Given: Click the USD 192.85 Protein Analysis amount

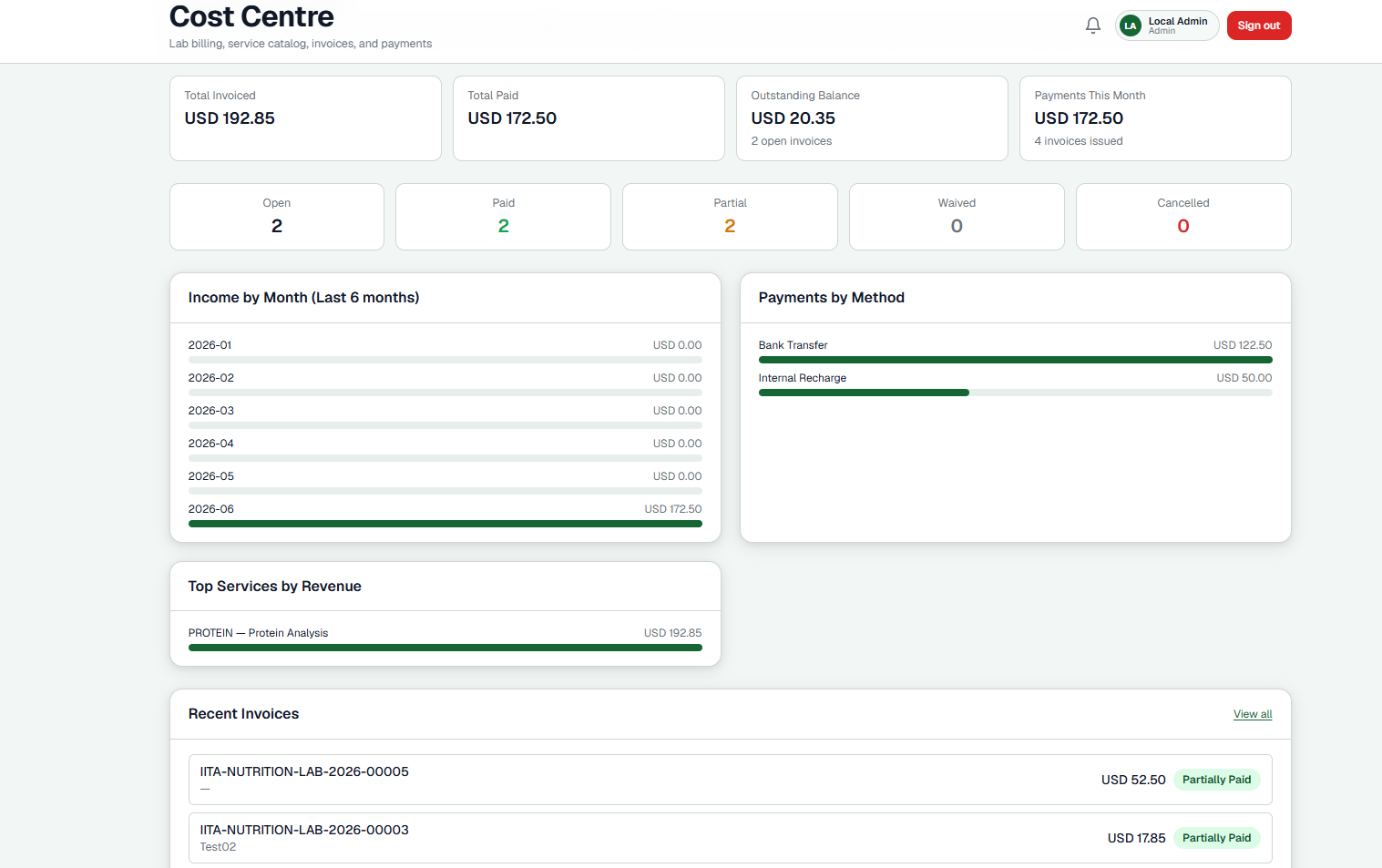Looking at the screenshot, I should click(673, 633).
